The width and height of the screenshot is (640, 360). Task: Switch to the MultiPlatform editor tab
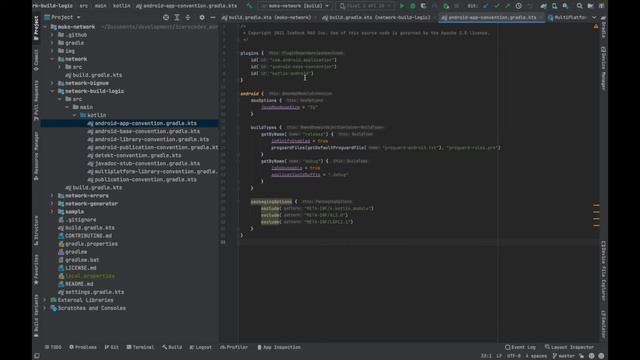567,18
